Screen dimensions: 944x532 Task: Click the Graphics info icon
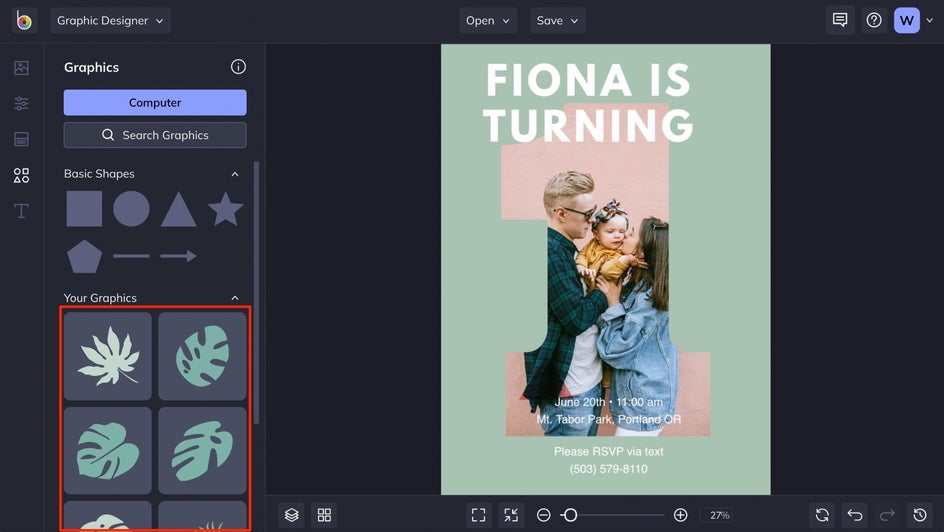[238, 67]
